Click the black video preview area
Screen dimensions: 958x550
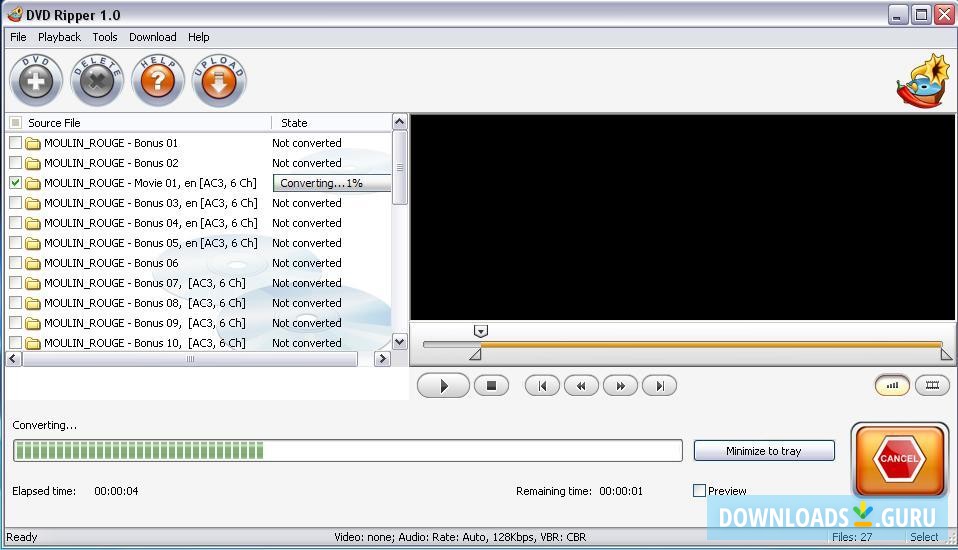pos(682,217)
